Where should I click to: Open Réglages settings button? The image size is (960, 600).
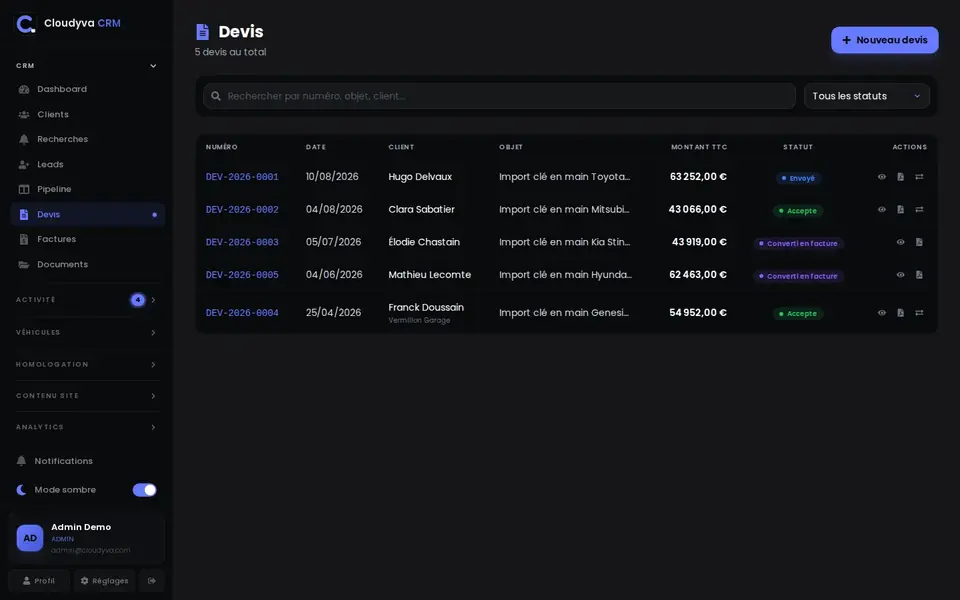pos(104,580)
